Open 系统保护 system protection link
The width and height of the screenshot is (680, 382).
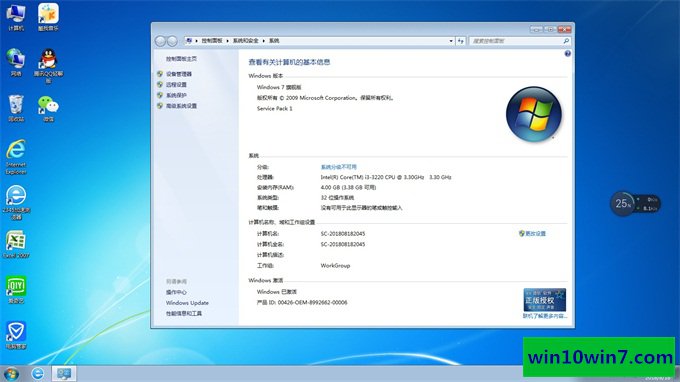coord(176,95)
